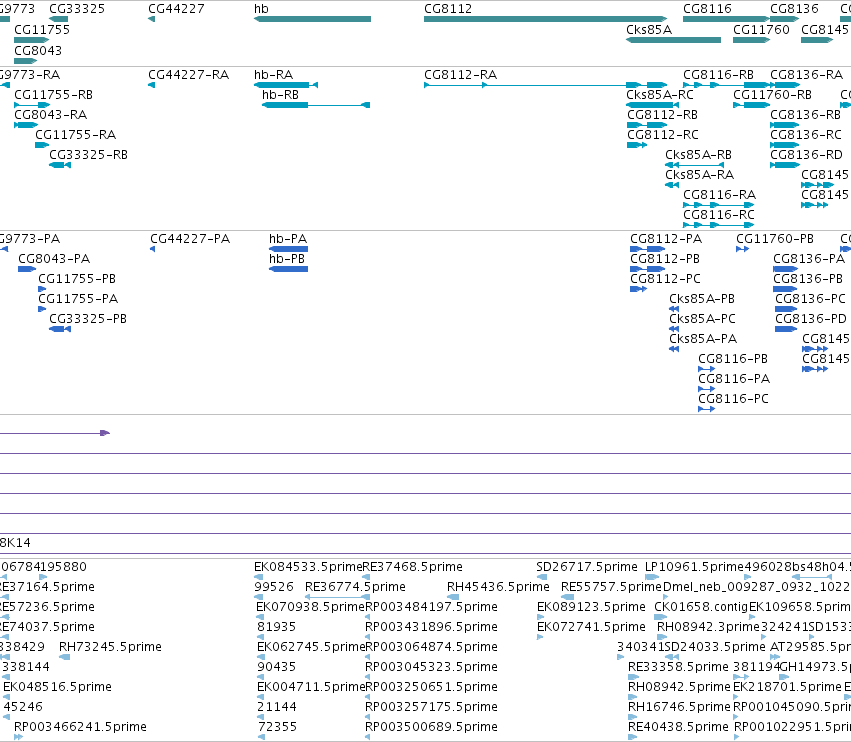Select the CG8136-RA transcript label
Viewport: 851px width, 742px height.
tap(806, 74)
